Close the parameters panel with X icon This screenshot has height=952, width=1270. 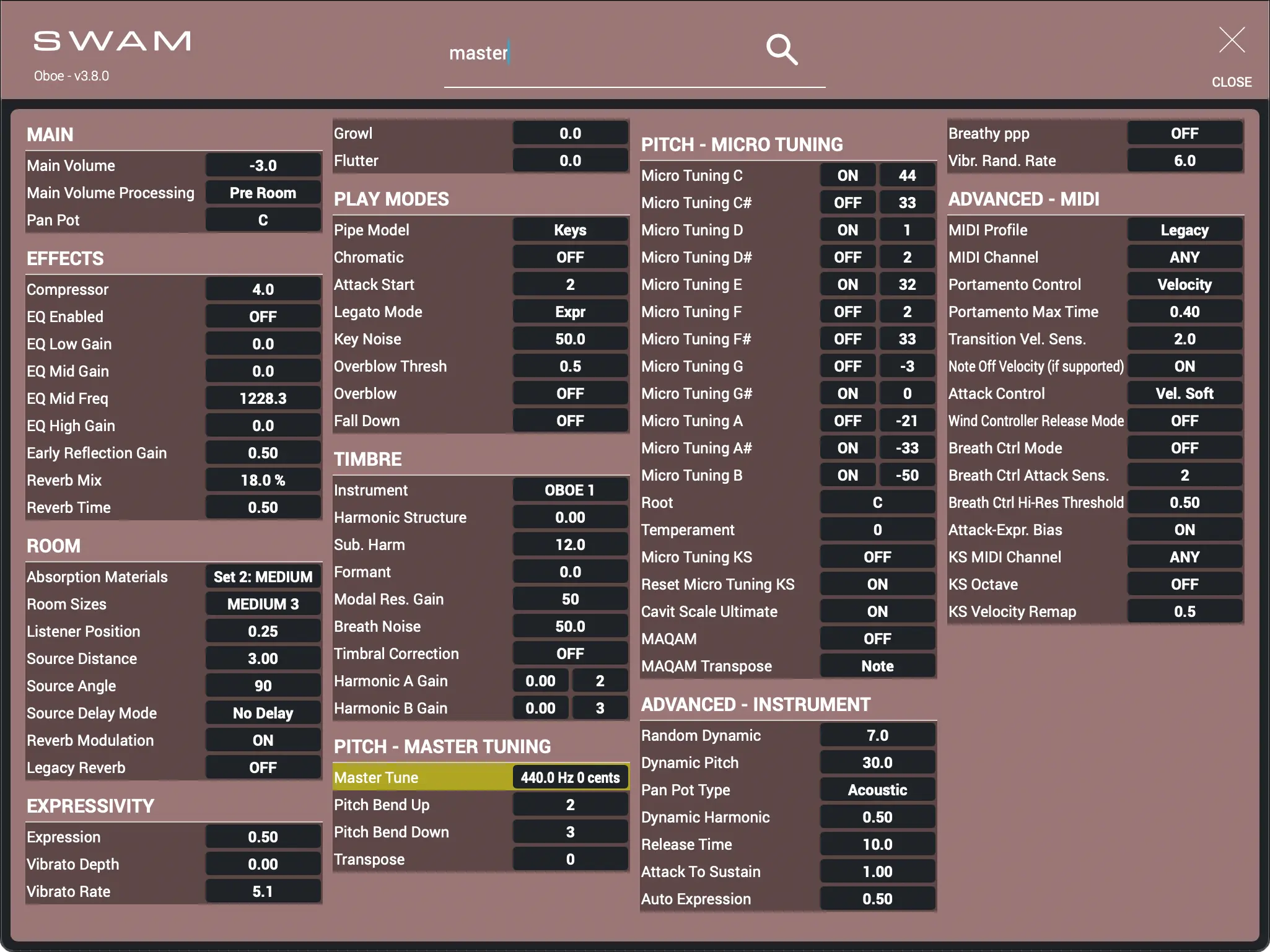point(1232,40)
